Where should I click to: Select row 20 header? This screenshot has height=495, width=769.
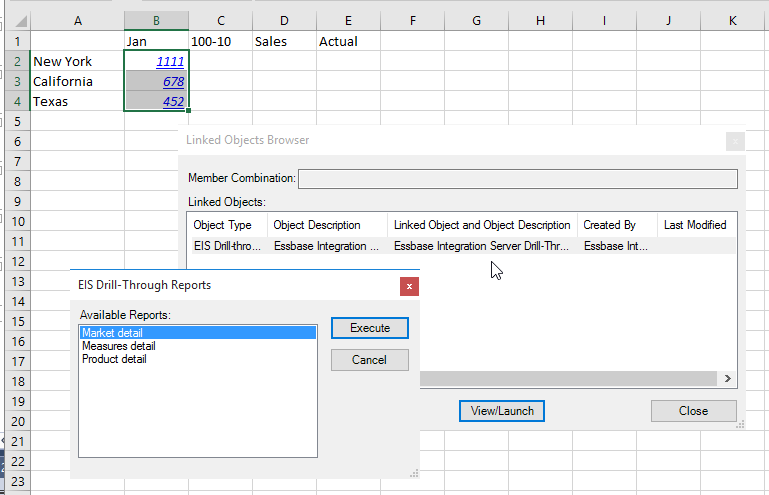[x=18, y=421]
